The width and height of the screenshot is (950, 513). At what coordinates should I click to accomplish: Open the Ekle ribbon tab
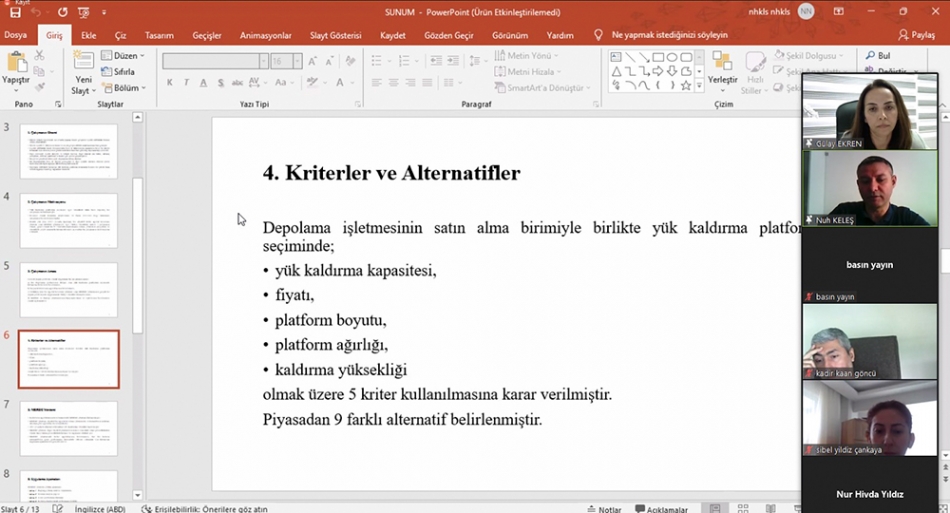(89, 35)
